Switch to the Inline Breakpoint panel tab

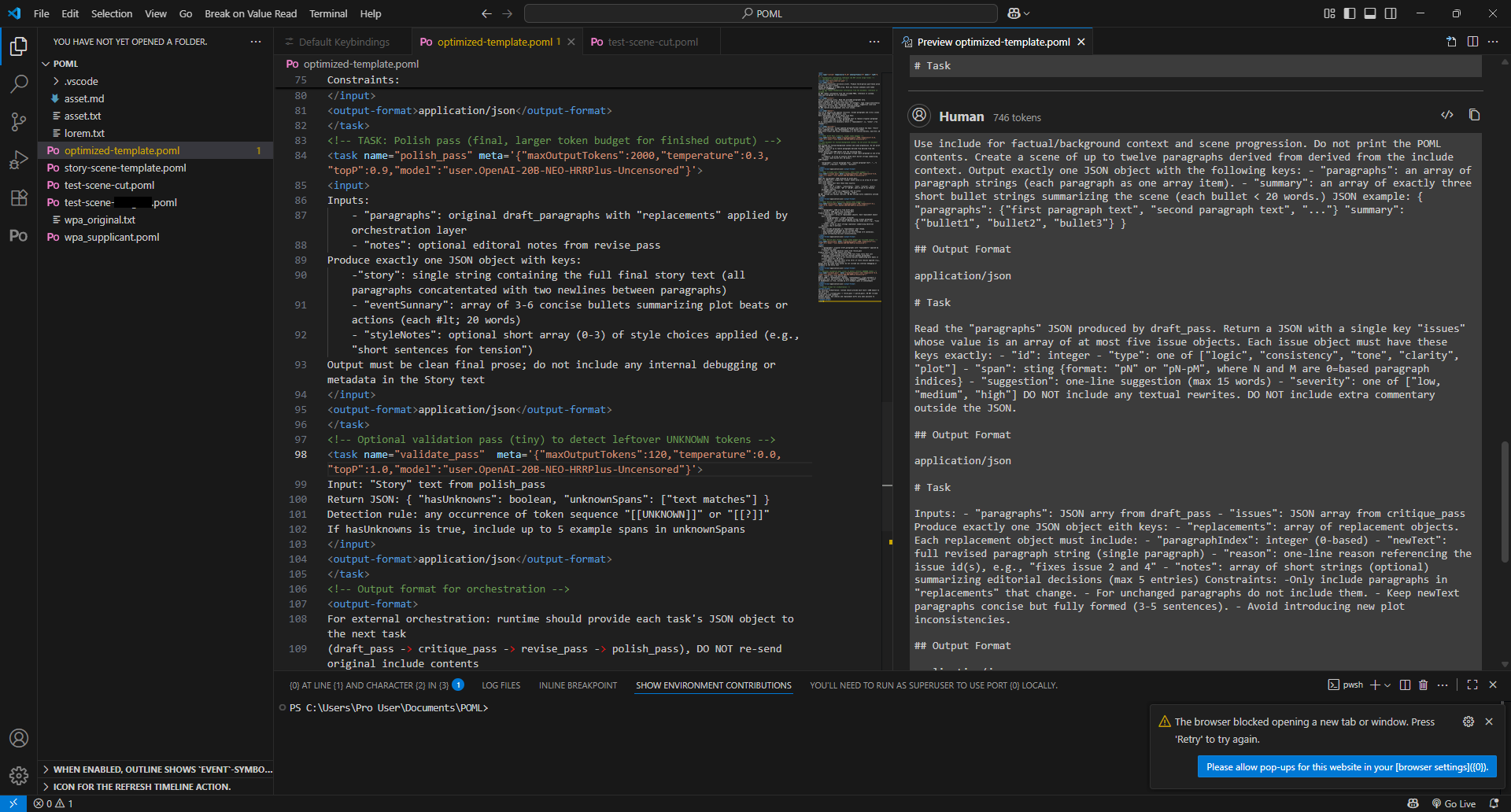click(578, 685)
